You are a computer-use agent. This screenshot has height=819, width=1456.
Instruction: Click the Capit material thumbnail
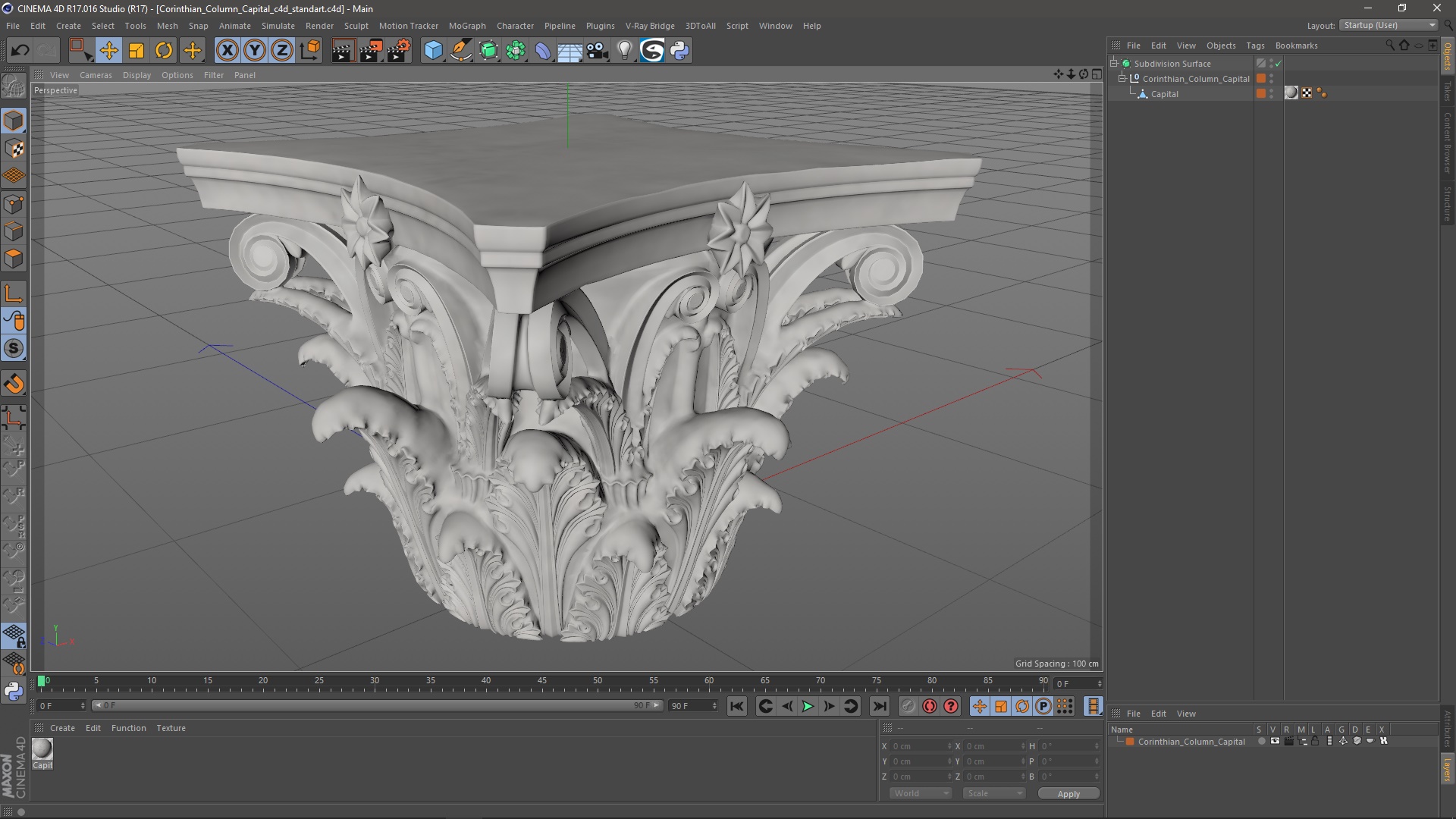(x=42, y=748)
